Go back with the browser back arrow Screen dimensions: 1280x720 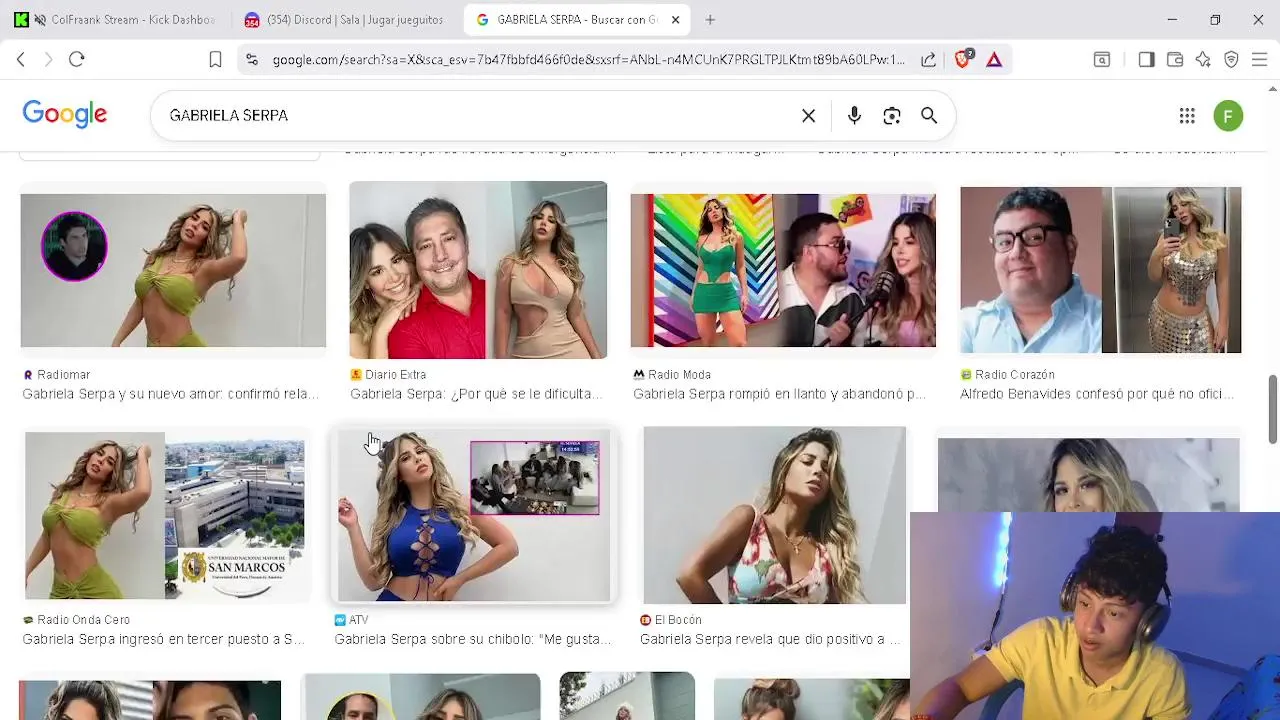tap(21, 60)
